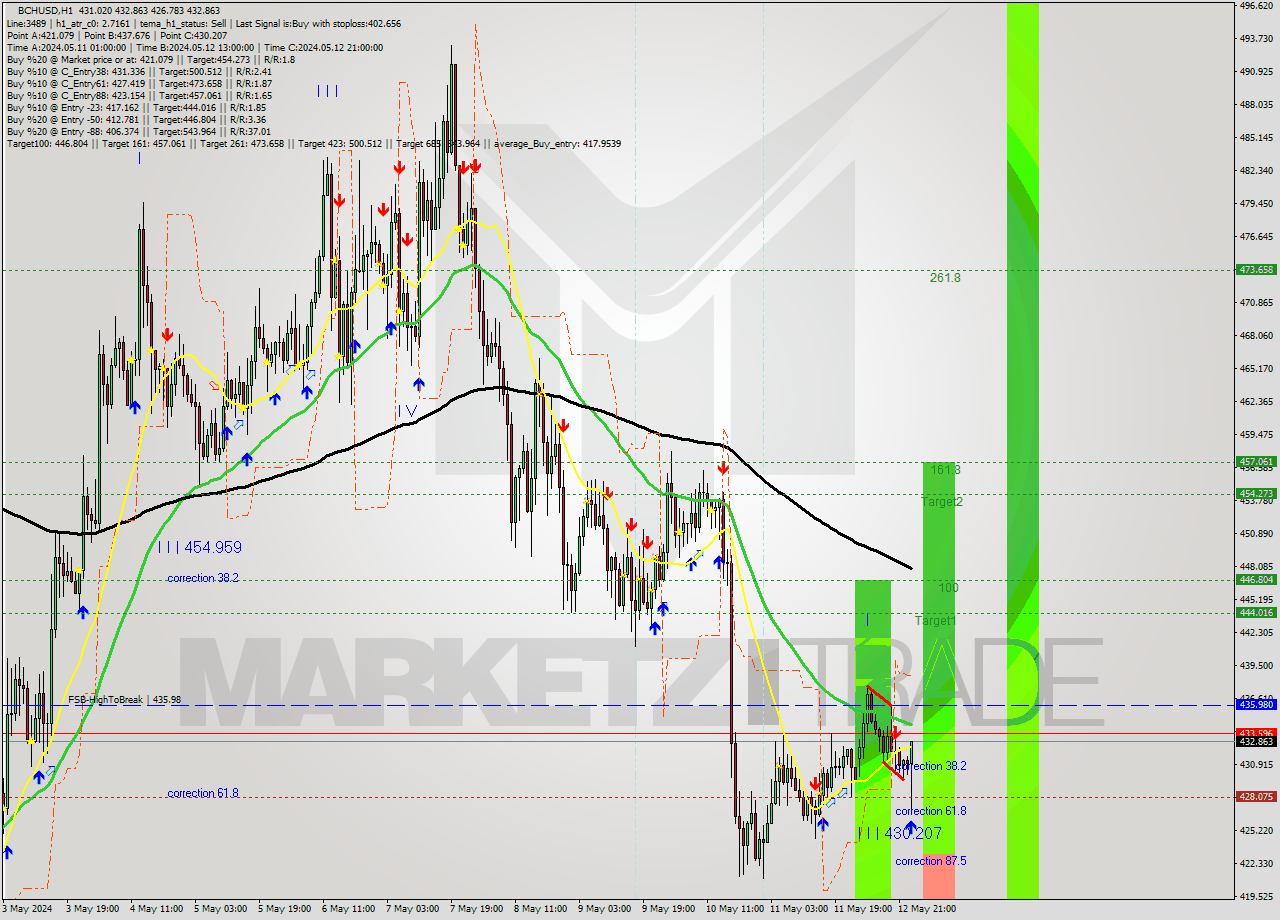This screenshot has width=1280, height=920.
Task: Click the green 457.061 price tag
Action: (1256, 462)
